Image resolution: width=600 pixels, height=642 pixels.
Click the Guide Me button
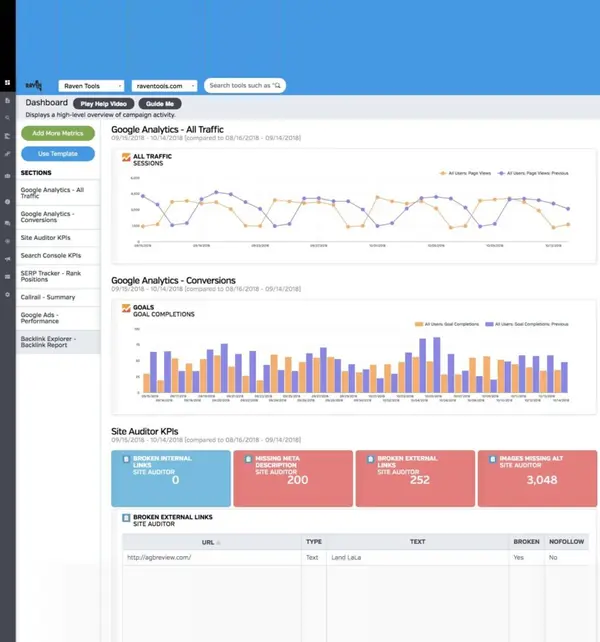point(160,104)
